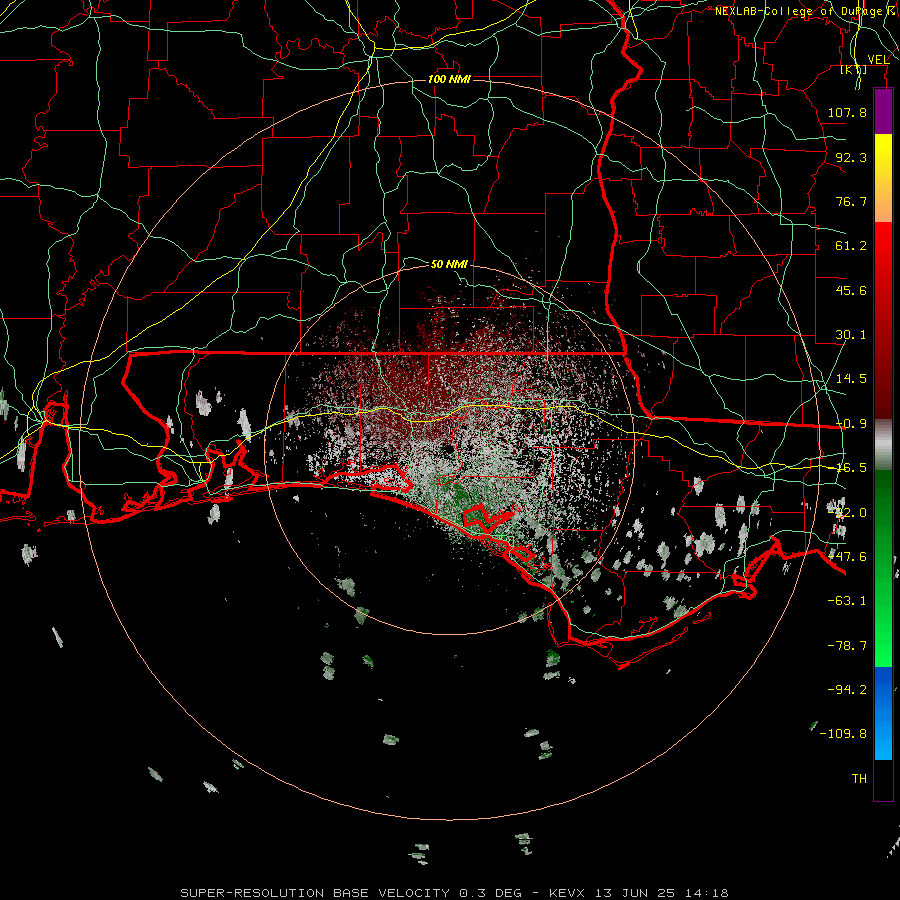
Task: Pick the purple segment of color scale
Action: pyautogui.click(x=883, y=112)
